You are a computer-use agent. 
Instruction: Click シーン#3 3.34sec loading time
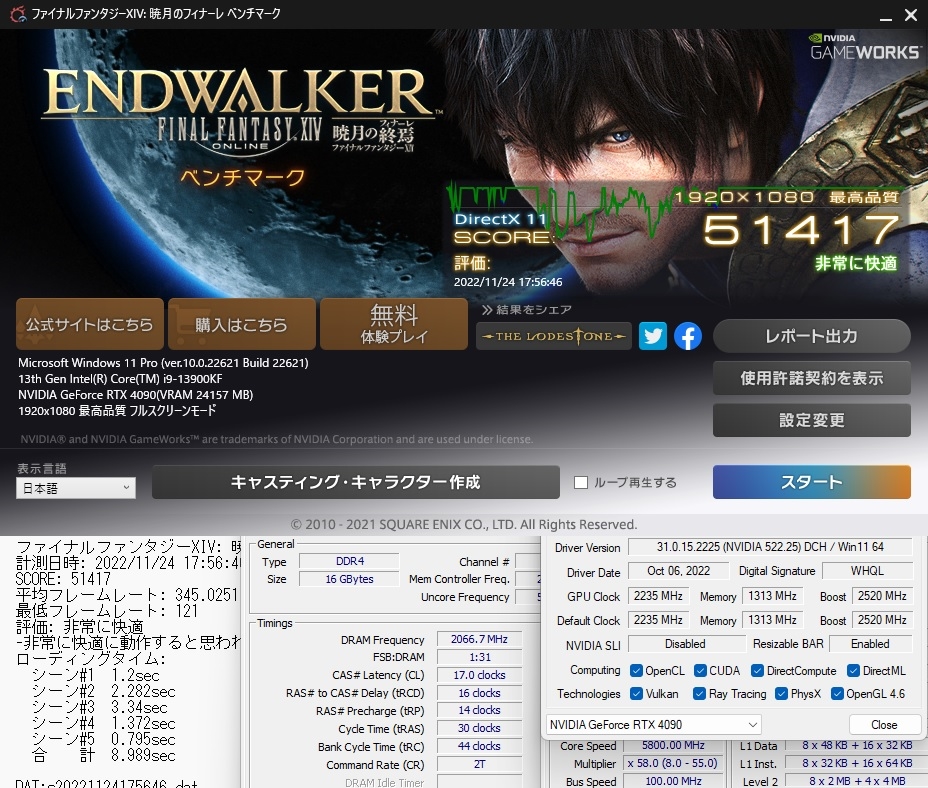coord(99,707)
